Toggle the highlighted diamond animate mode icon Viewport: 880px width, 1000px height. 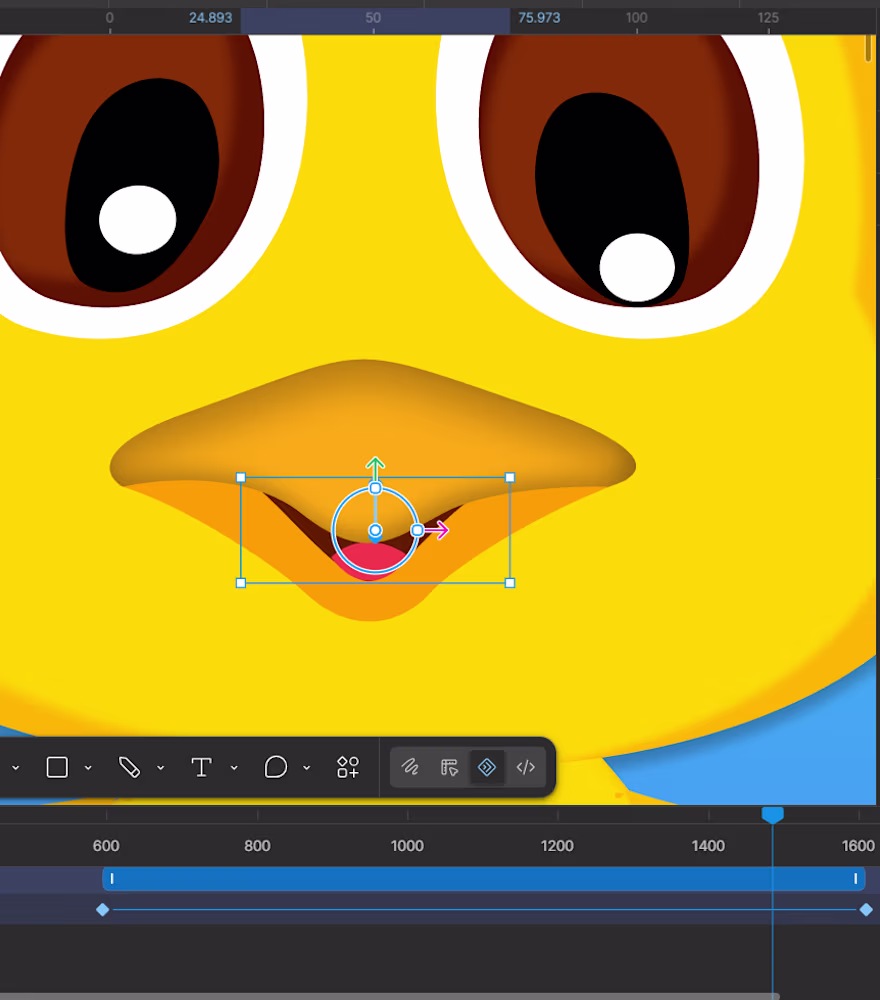[x=487, y=767]
